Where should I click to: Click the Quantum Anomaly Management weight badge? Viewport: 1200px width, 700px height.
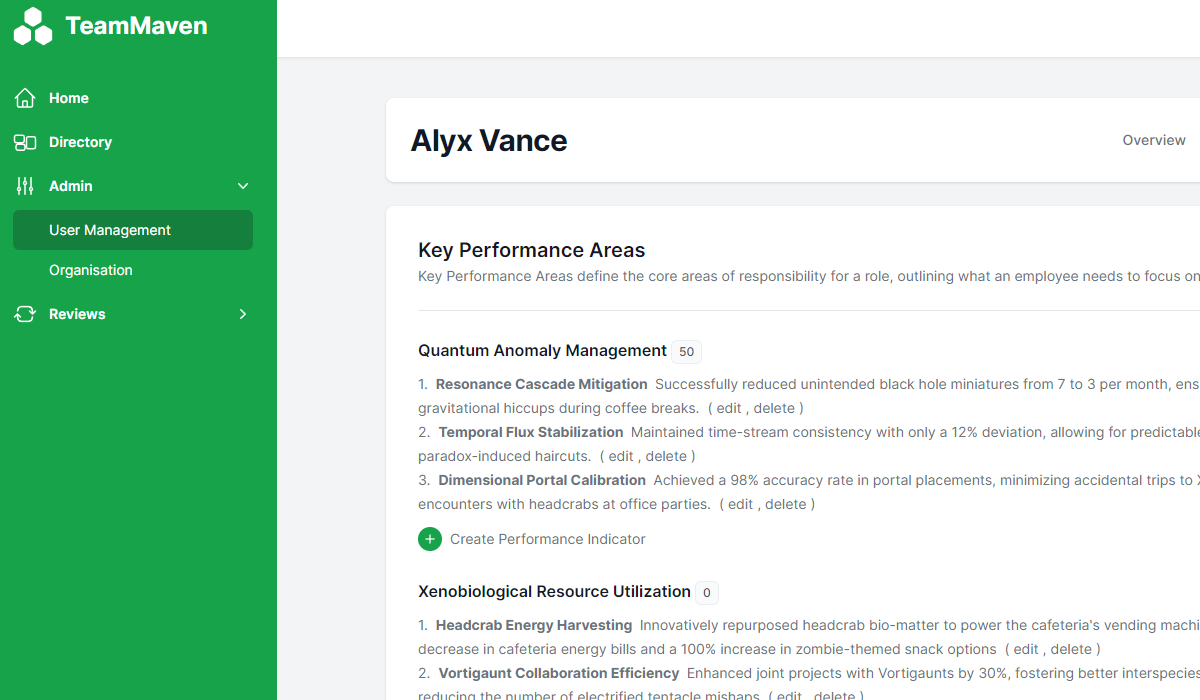[x=686, y=352]
